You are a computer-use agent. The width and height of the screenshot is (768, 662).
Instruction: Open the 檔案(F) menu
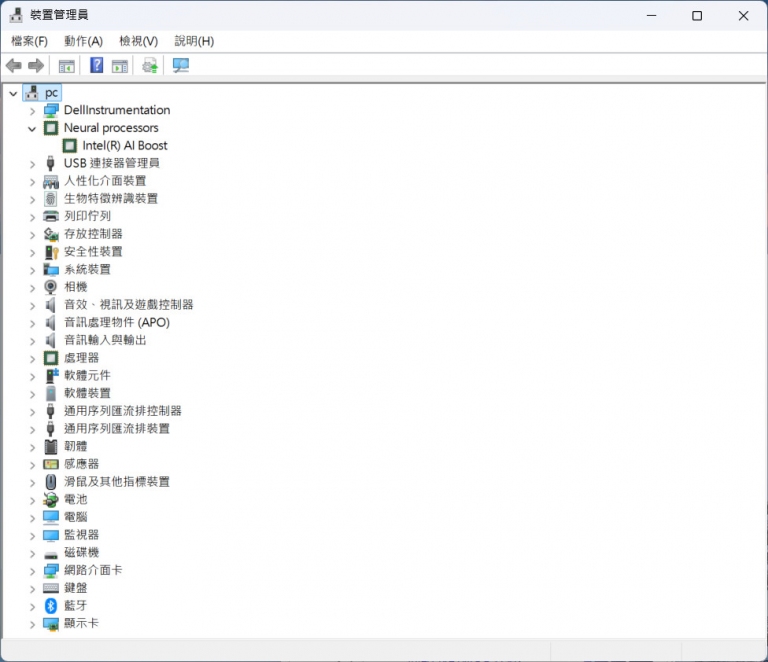[29, 41]
